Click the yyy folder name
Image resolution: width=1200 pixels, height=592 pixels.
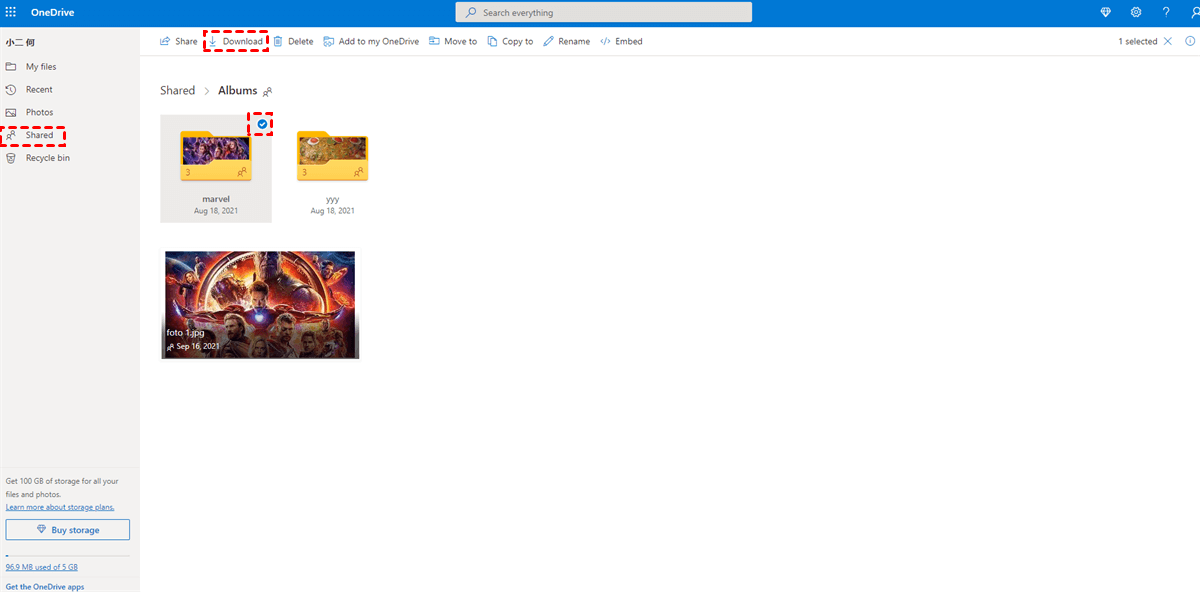[x=332, y=199]
